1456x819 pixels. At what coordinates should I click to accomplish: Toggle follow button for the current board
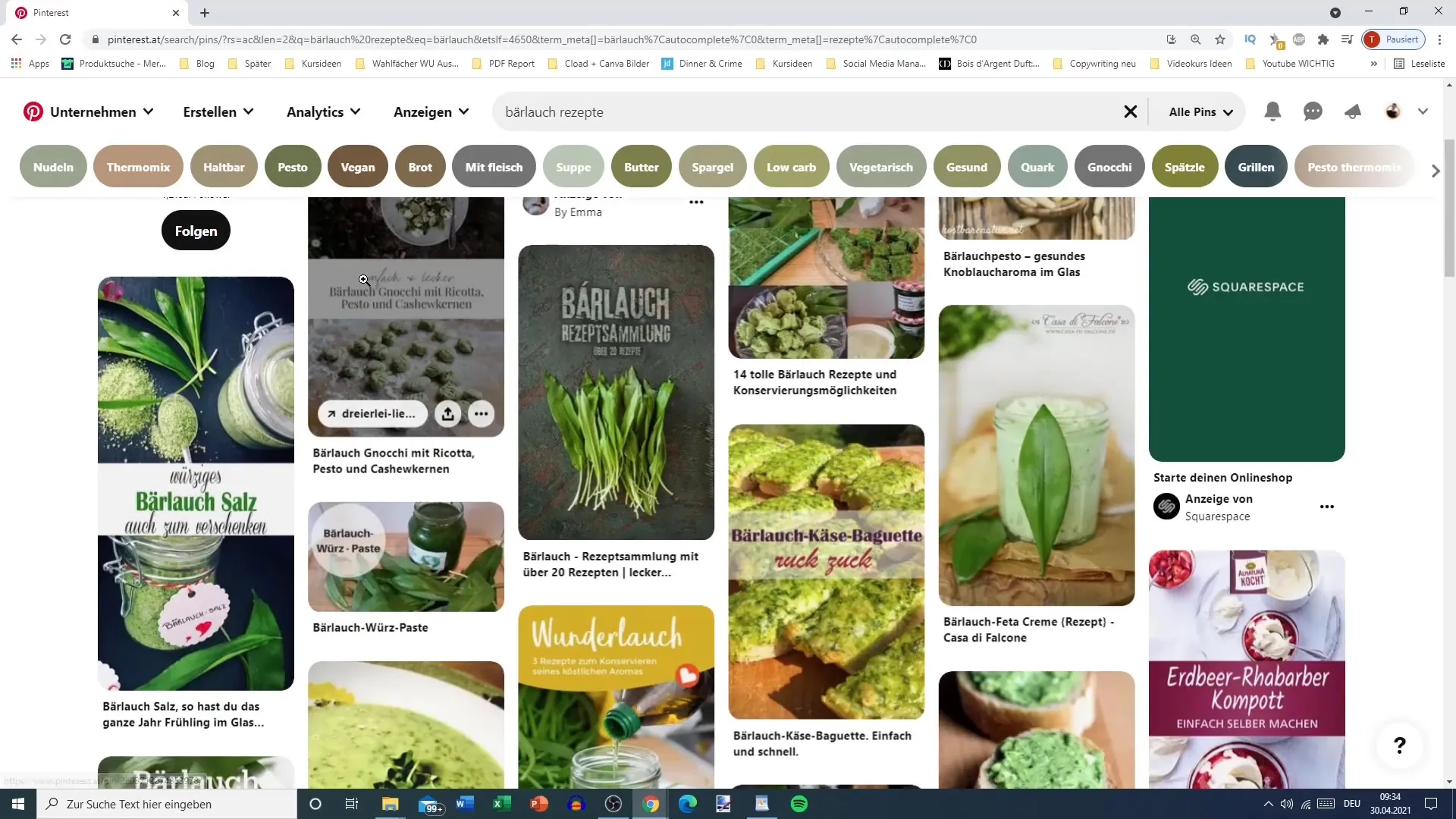coord(196,231)
